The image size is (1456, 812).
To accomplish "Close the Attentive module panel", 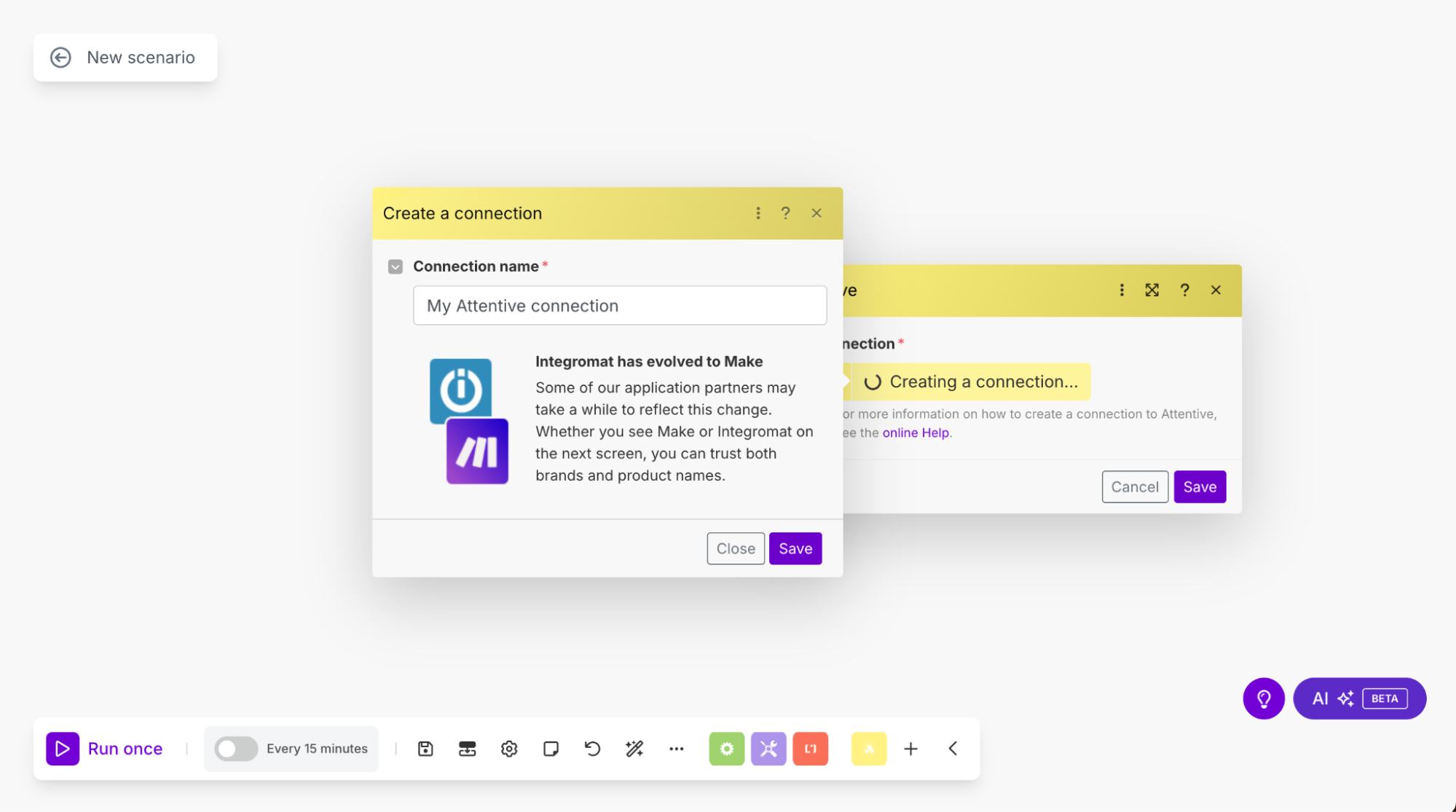I will click(1216, 290).
